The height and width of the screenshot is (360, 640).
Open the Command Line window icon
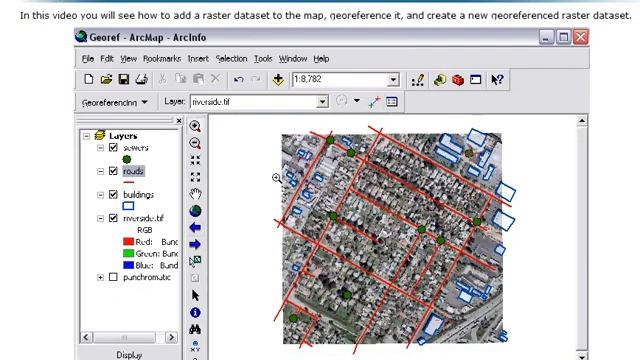pyautogui.click(x=476, y=80)
